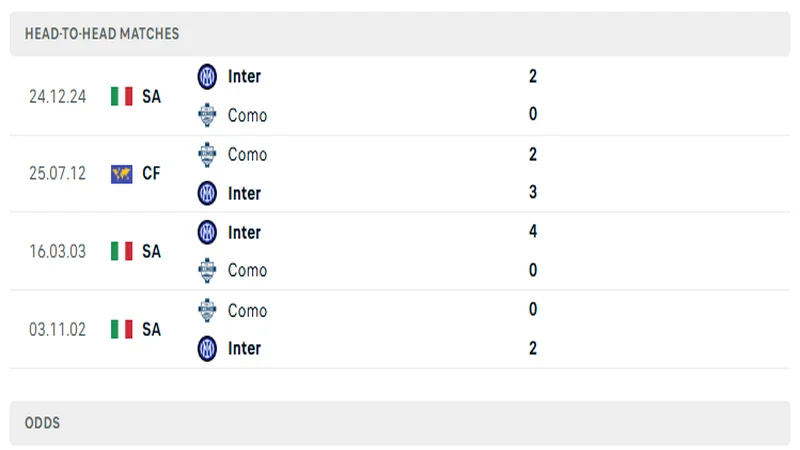Click Como crest in the 03.11.02 match
Screen dimensions: 800x450
click(x=207, y=310)
